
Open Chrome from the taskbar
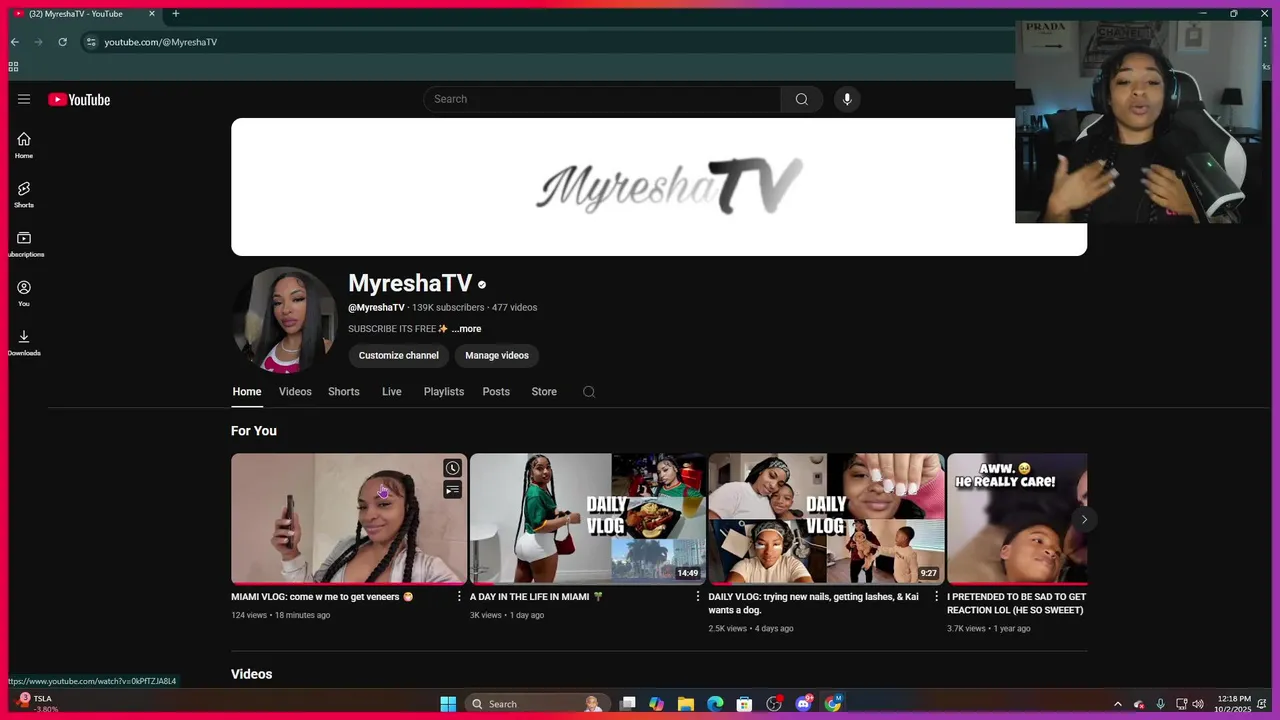833,704
